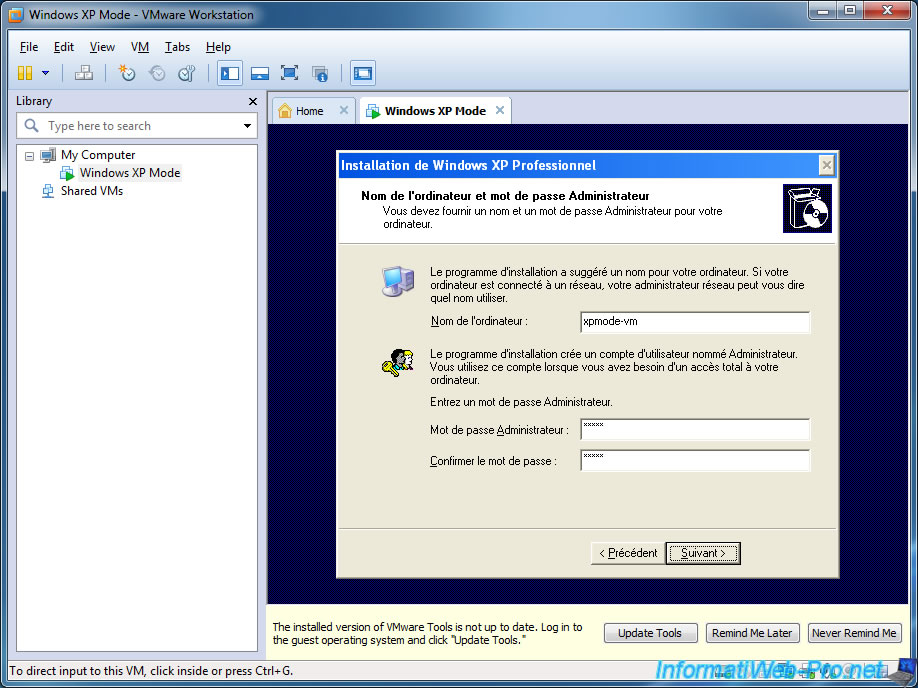Enter full screen mode icon
Viewport: 918px width, 688px height.
tap(289, 73)
